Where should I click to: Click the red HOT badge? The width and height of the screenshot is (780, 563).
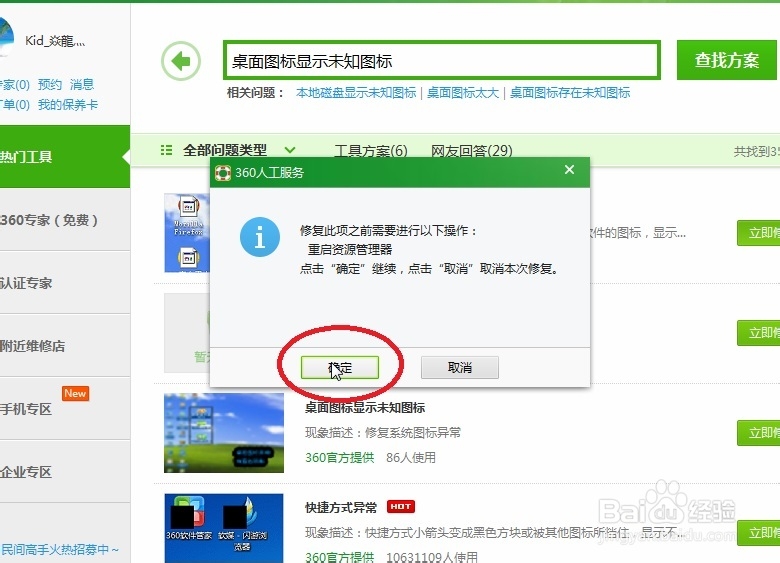pos(400,506)
